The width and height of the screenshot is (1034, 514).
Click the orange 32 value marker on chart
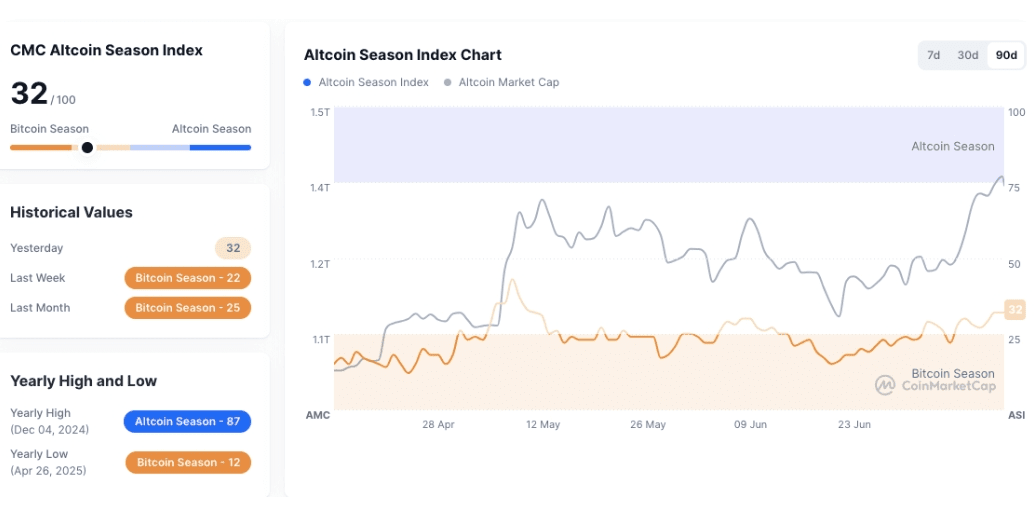click(1015, 310)
